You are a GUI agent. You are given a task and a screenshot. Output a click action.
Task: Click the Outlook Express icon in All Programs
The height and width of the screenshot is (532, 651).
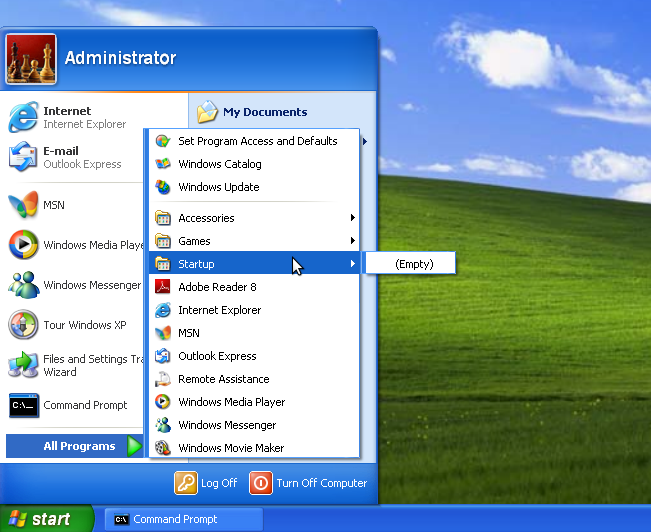(x=163, y=356)
